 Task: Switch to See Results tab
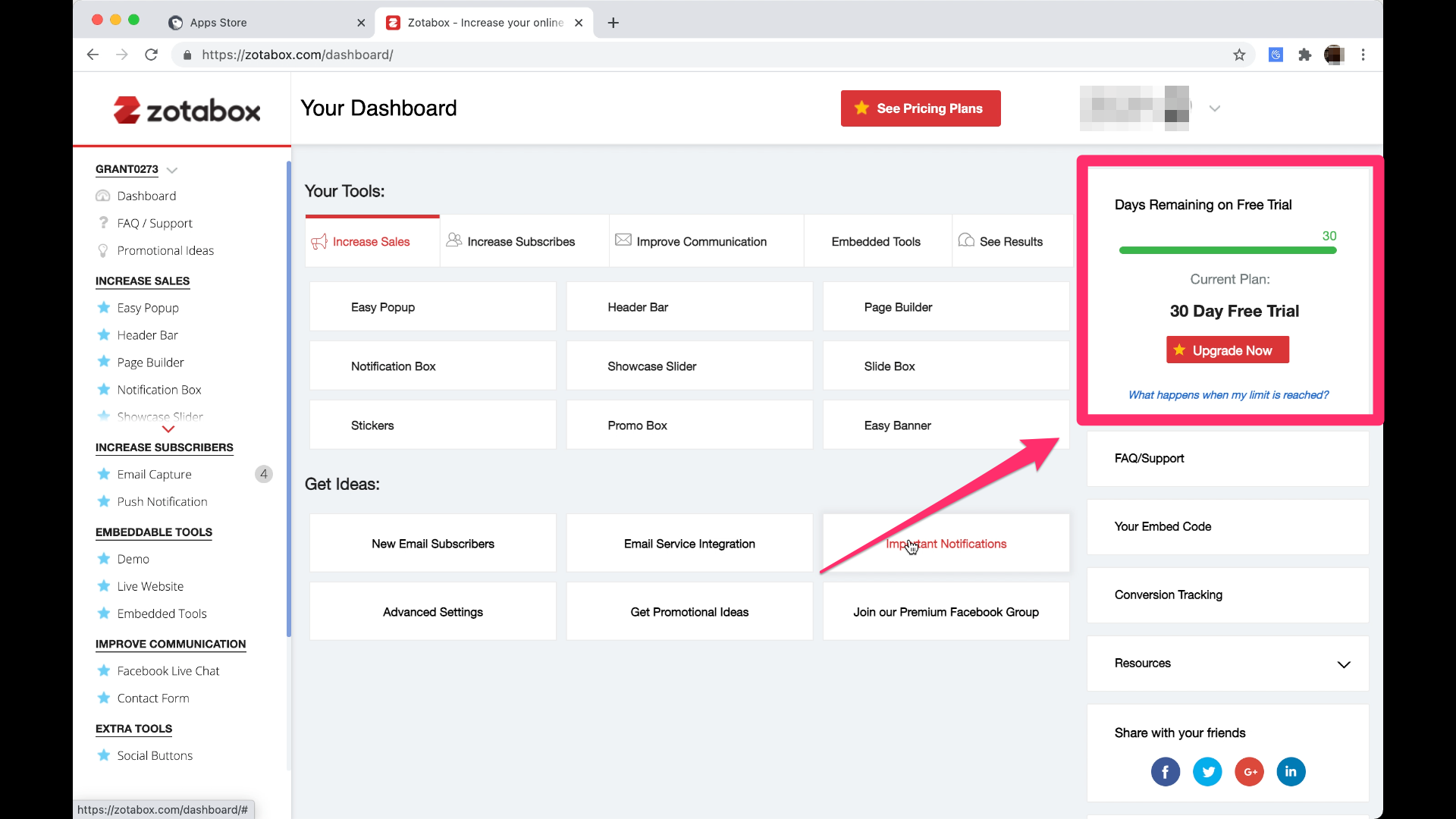point(1012,241)
